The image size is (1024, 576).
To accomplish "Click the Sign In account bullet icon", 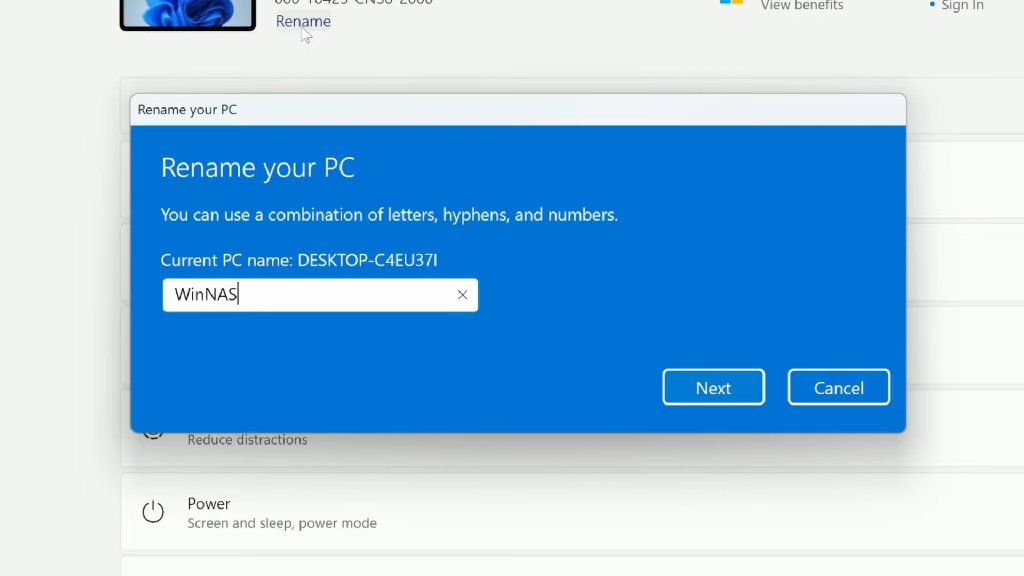I will click(928, 6).
